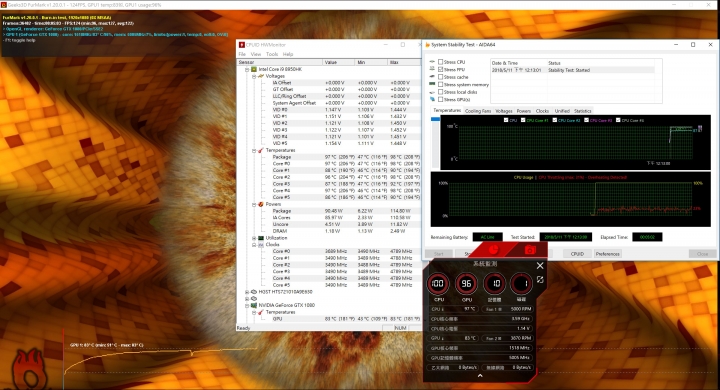Open the Tools menu in HWMonitor

pos(272,54)
